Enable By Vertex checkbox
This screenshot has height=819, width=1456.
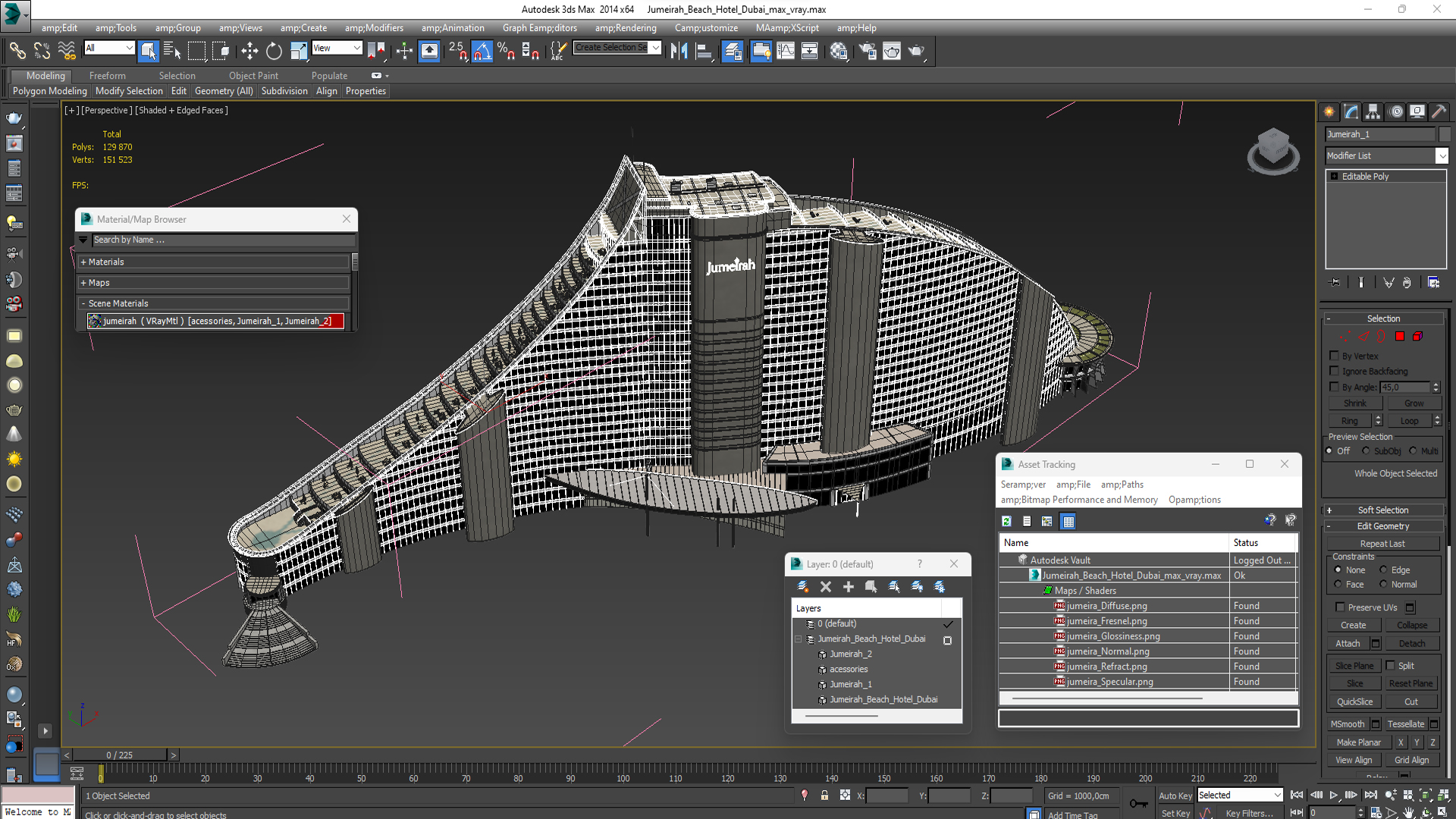point(1335,356)
